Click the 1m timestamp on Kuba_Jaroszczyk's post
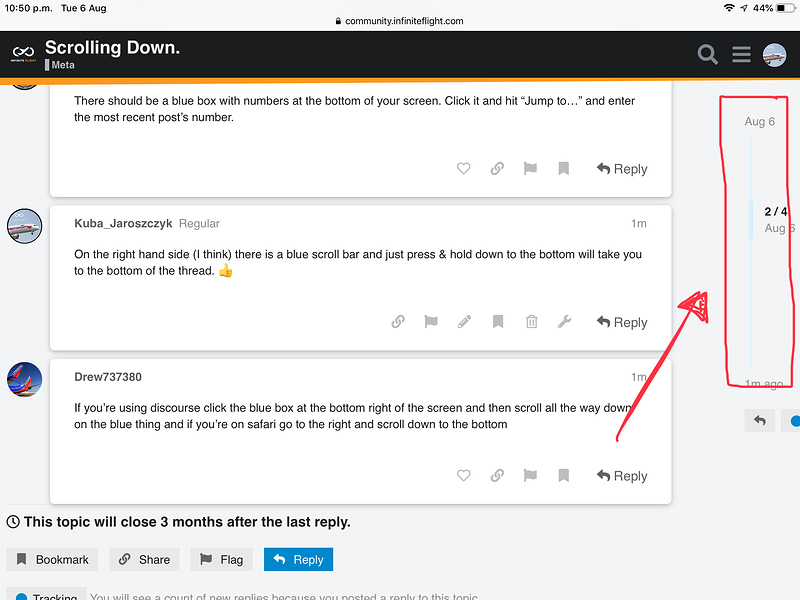Screen dimensions: 800x600 639,223
